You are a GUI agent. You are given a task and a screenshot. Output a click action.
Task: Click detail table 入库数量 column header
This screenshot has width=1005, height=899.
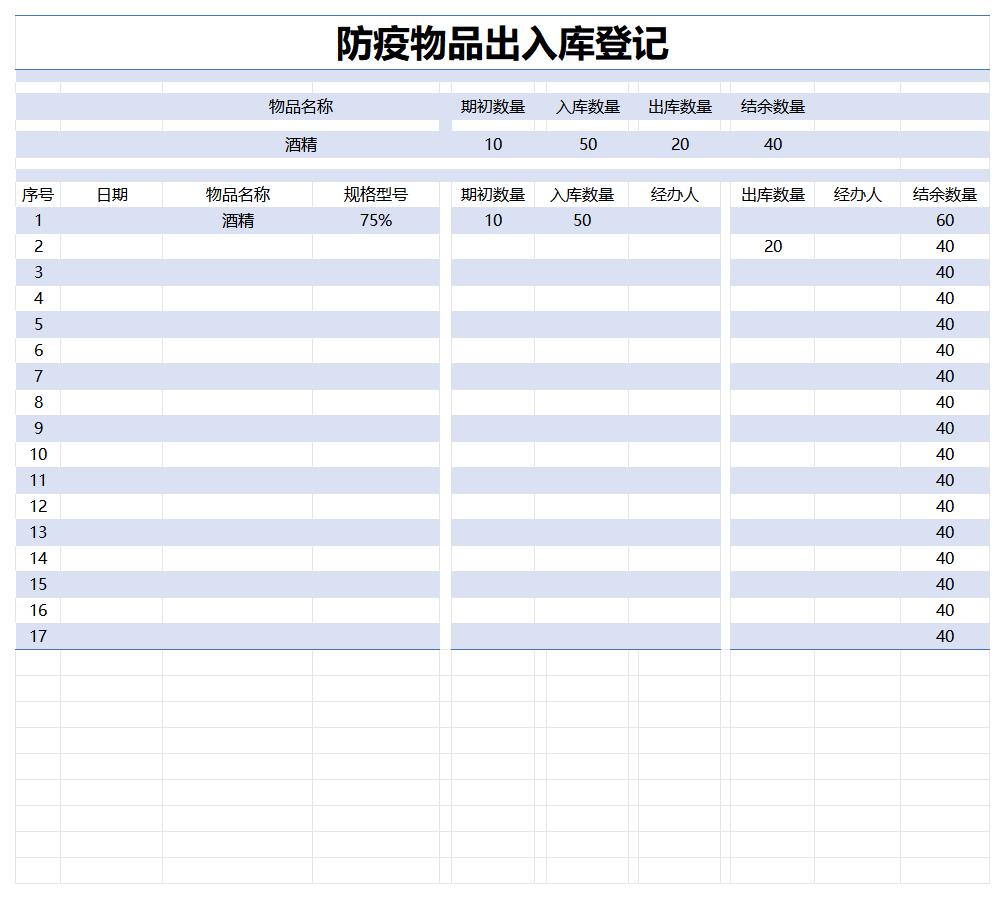(x=582, y=195)
